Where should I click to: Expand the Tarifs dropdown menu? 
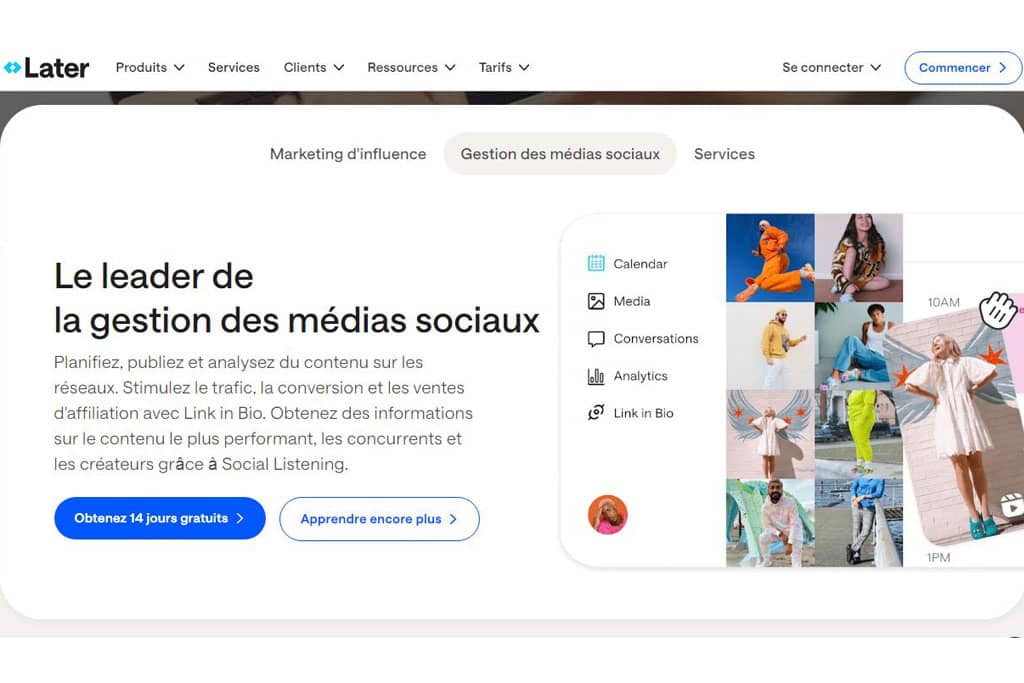point(503,68)
